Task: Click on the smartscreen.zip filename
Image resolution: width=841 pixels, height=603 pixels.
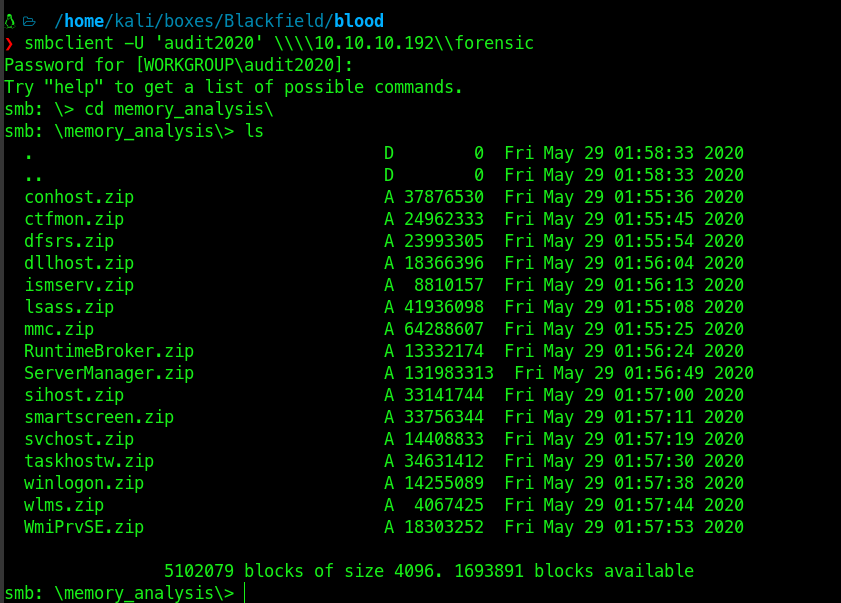Action: tap(99, 417)
